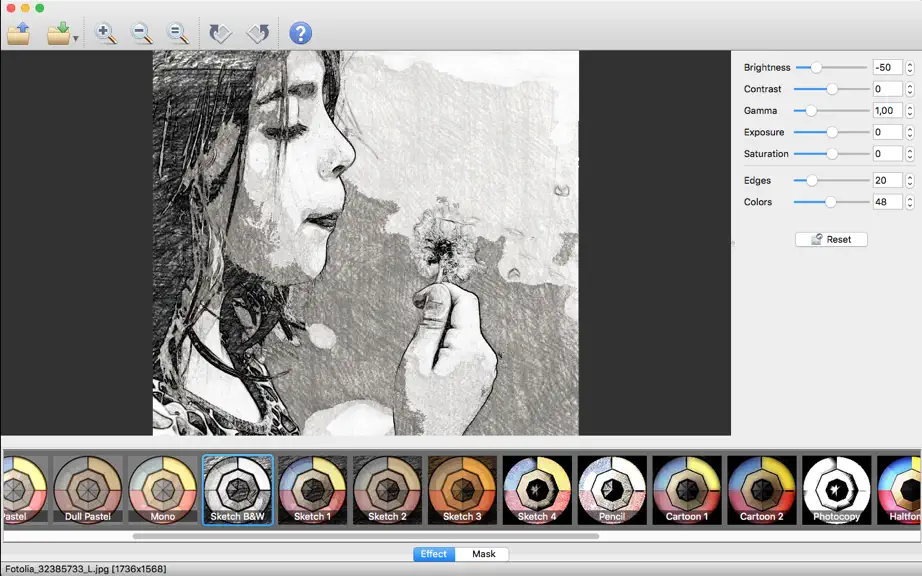The width and height of the screenshot is (922, 576).
Task: Increase Brightness using its stepper arrows
Action: pyautogui.click(x=910, y=64)
